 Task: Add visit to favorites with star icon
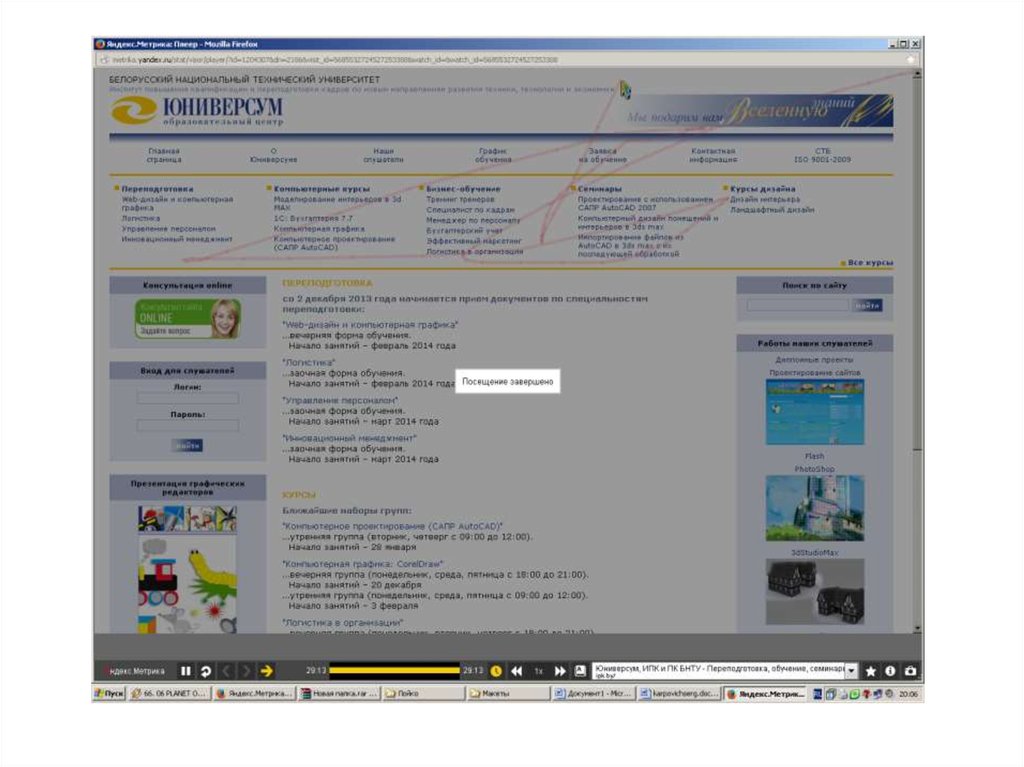click(870, 671)
